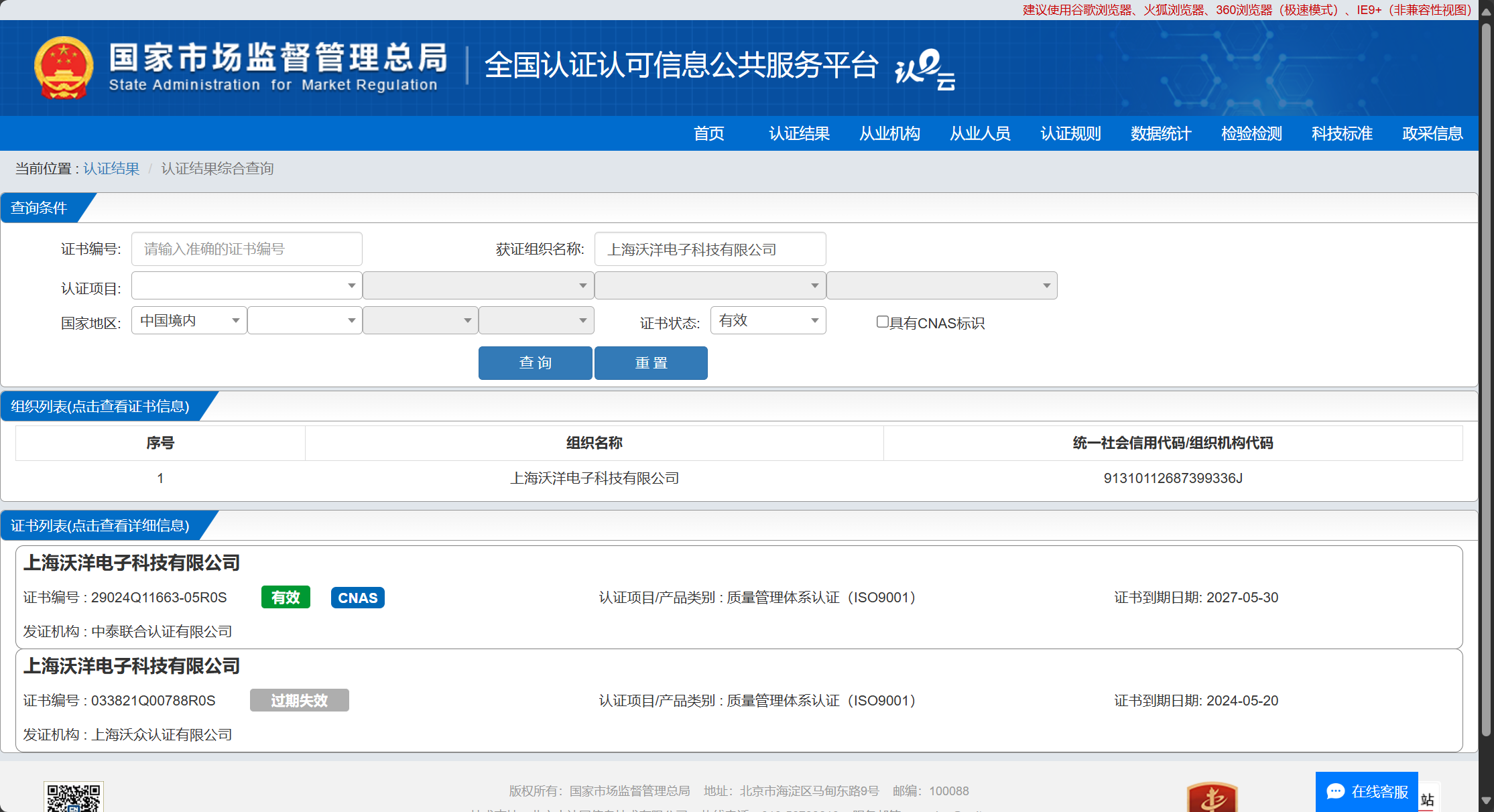1494x812 pixels.
Task: Expand the 中国境内 country dropdown
Action: tap(189, 320)
